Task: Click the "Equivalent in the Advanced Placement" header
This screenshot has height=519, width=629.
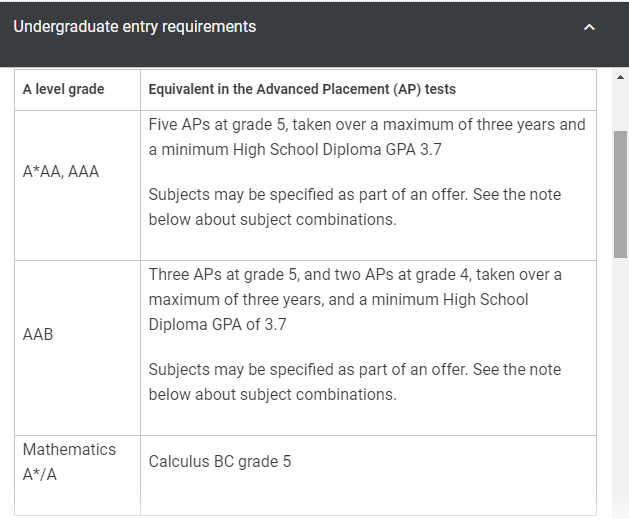Action: (302, 89)
